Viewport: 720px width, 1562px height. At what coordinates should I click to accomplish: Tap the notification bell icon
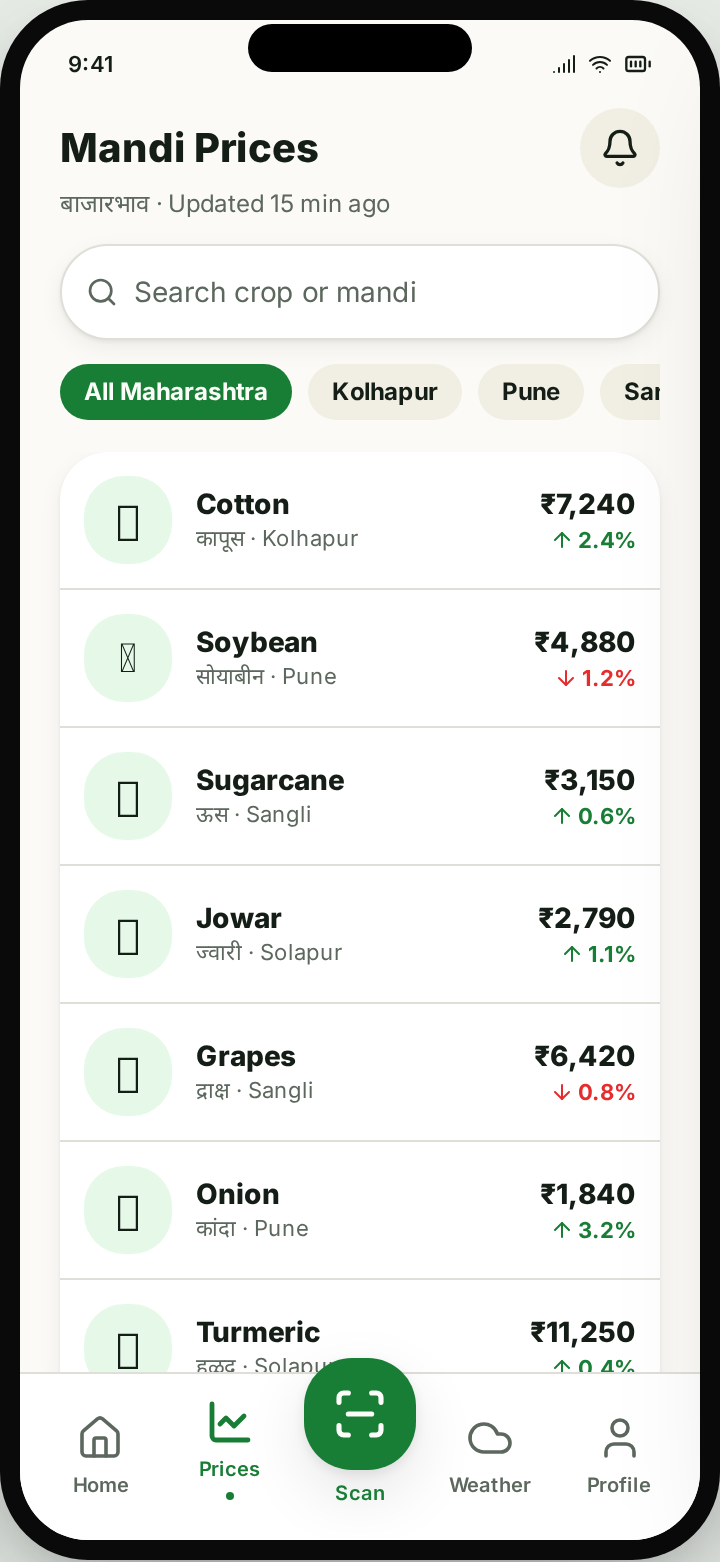pos(619,148)
